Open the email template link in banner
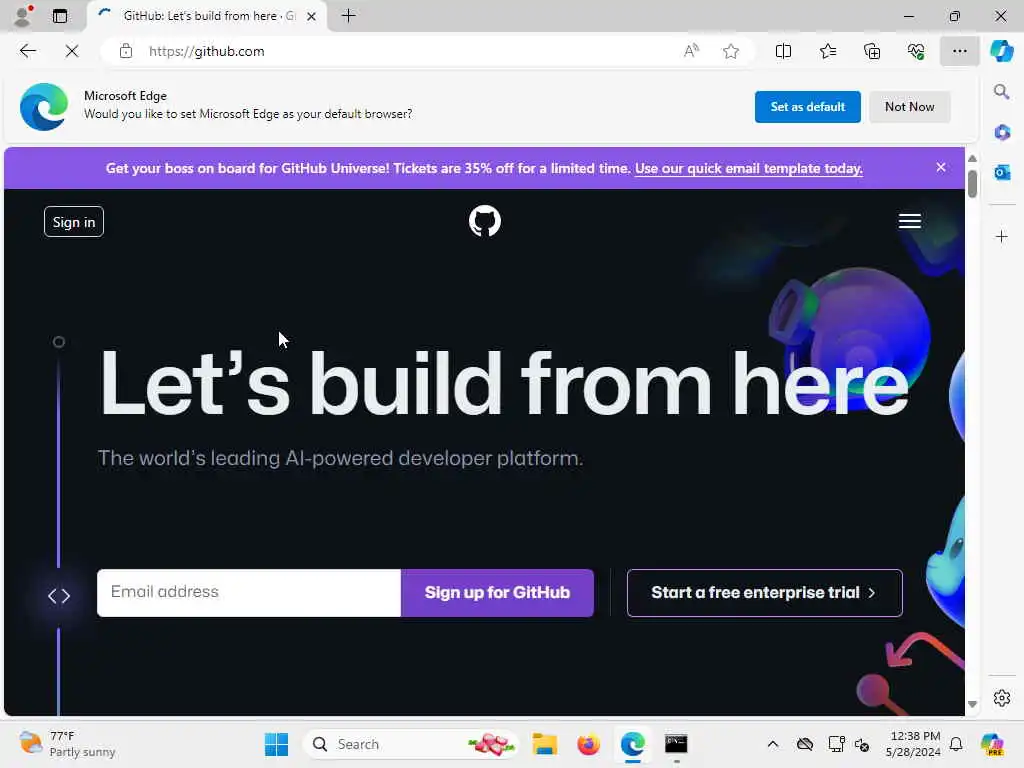Screen dimensions: 1024x768 pyautogui.click(x=748, y=168)
